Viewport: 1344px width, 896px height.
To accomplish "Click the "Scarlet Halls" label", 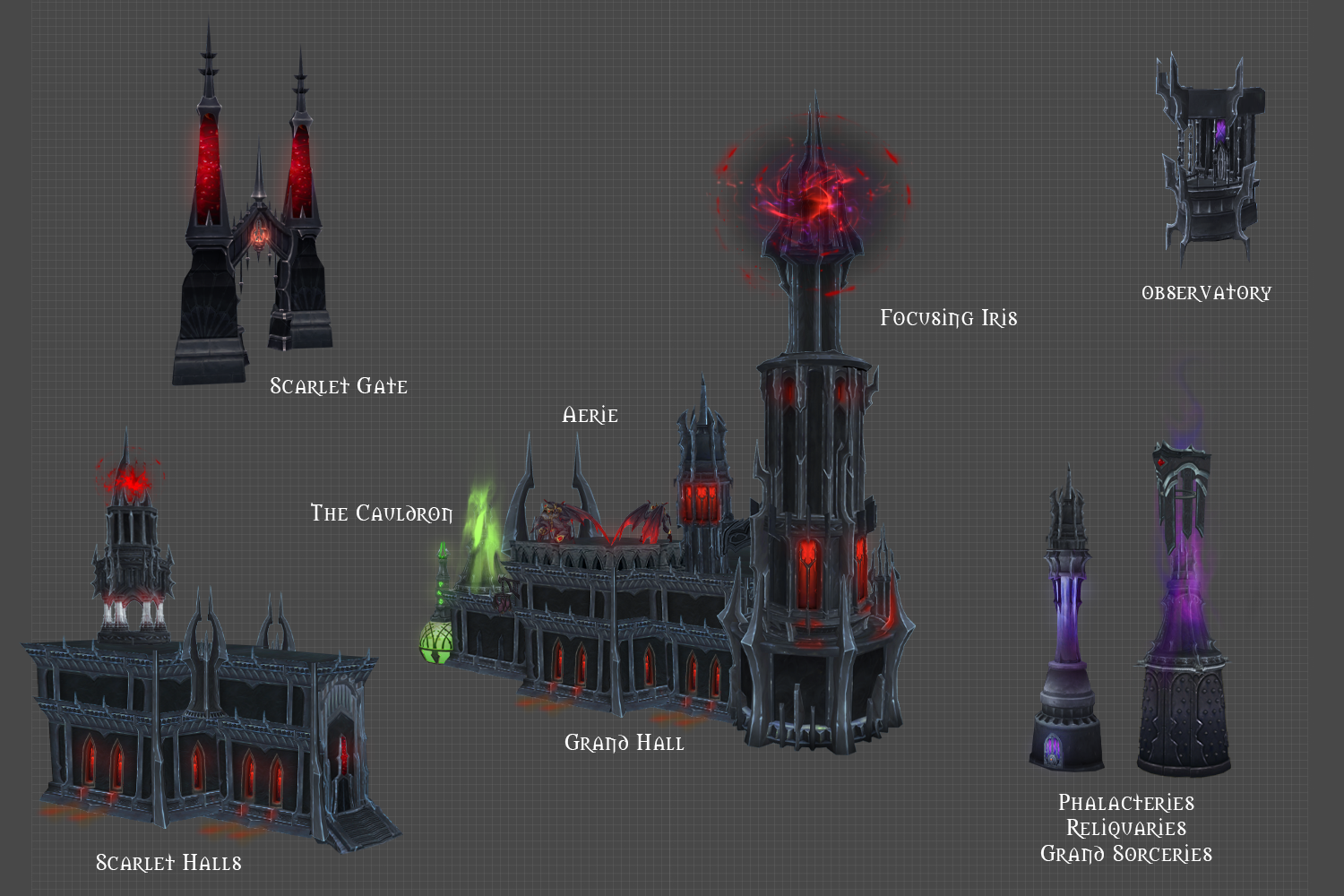I will [x=168, y=863].
